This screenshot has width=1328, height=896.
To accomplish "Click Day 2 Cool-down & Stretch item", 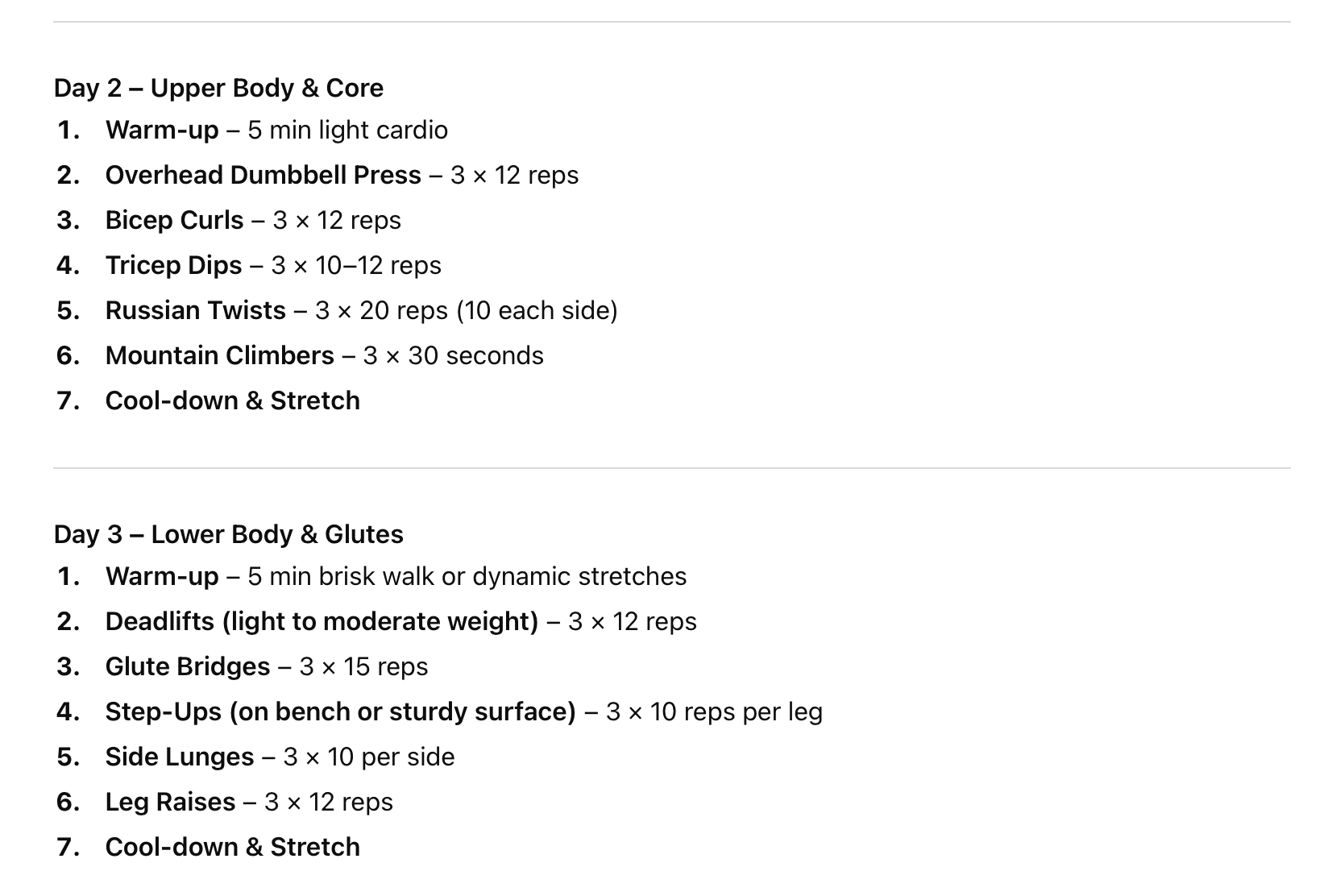I will click(x=233, y=400).
